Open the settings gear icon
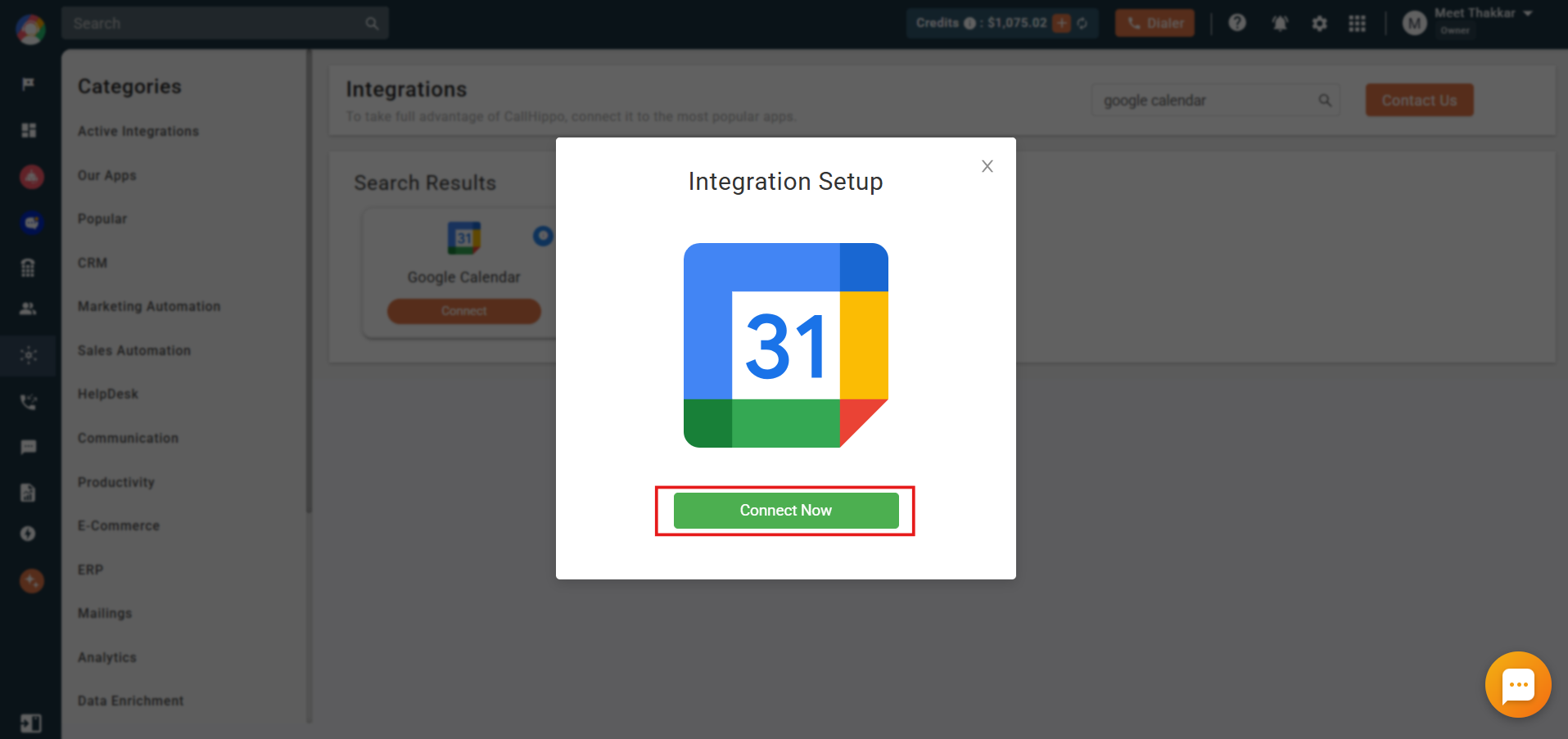The height and width of the screenshot is (739, 1568). (1319, 24)
